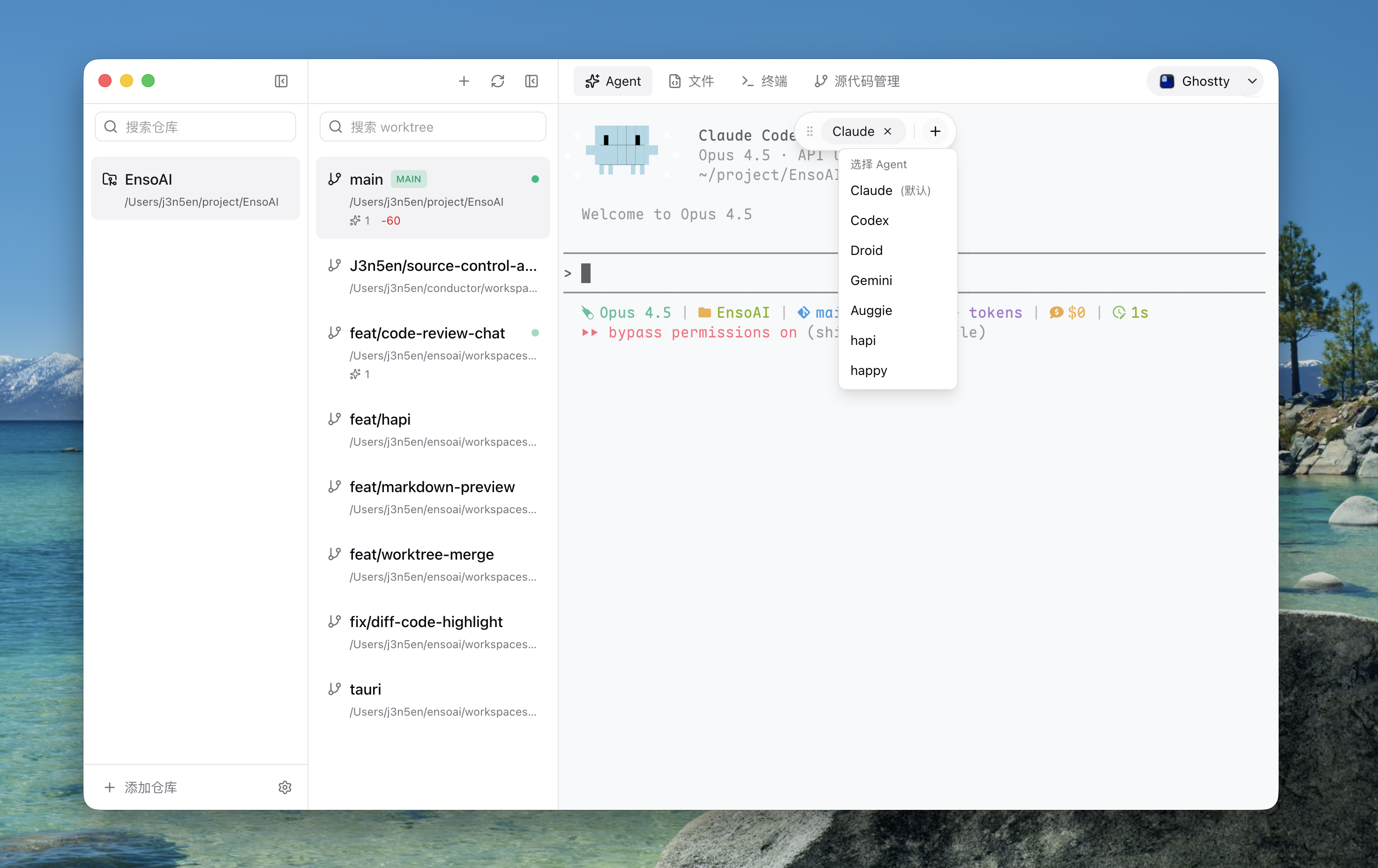The height and width of the screenshot is (868, 1378).
Task: Create a new worktree with the plus icon
Action: pos(464,81)
